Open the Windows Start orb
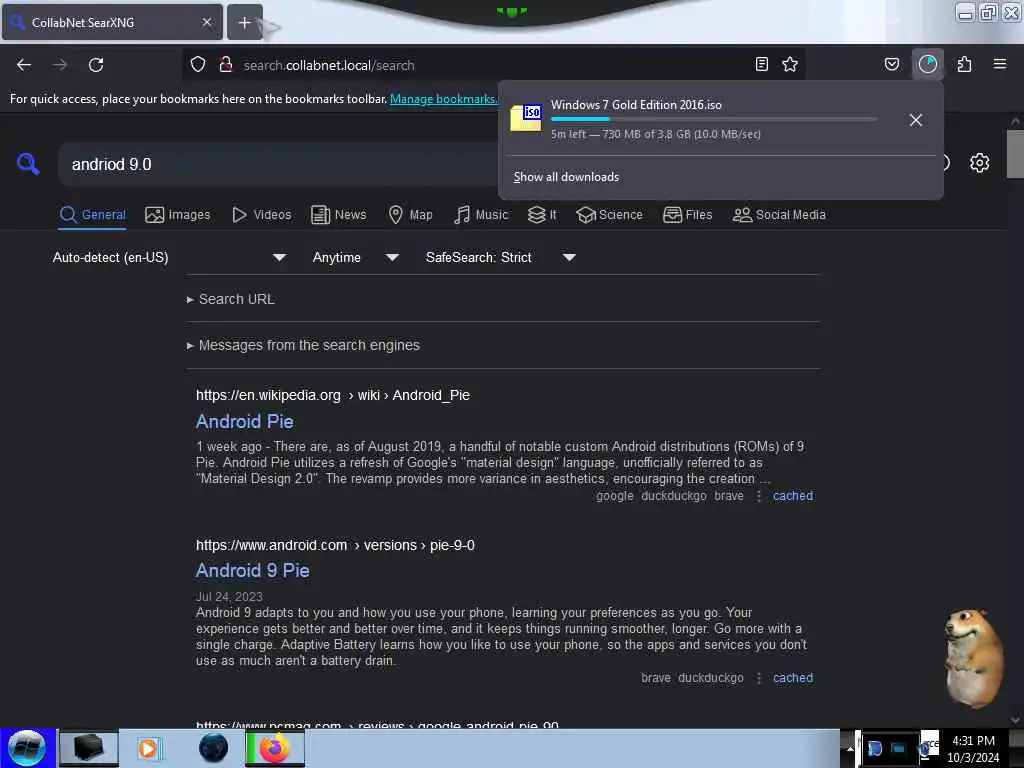1024x768 pixels. [x=27, y=748]
